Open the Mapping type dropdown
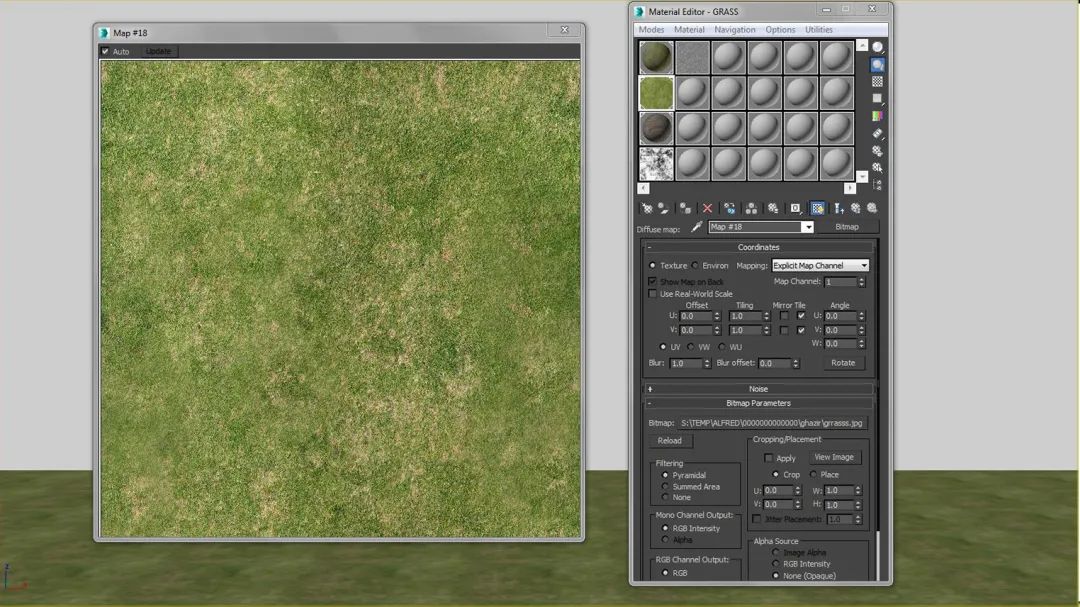The width and height of the screenshot is (1080, 607). click(x=820, y=266)
